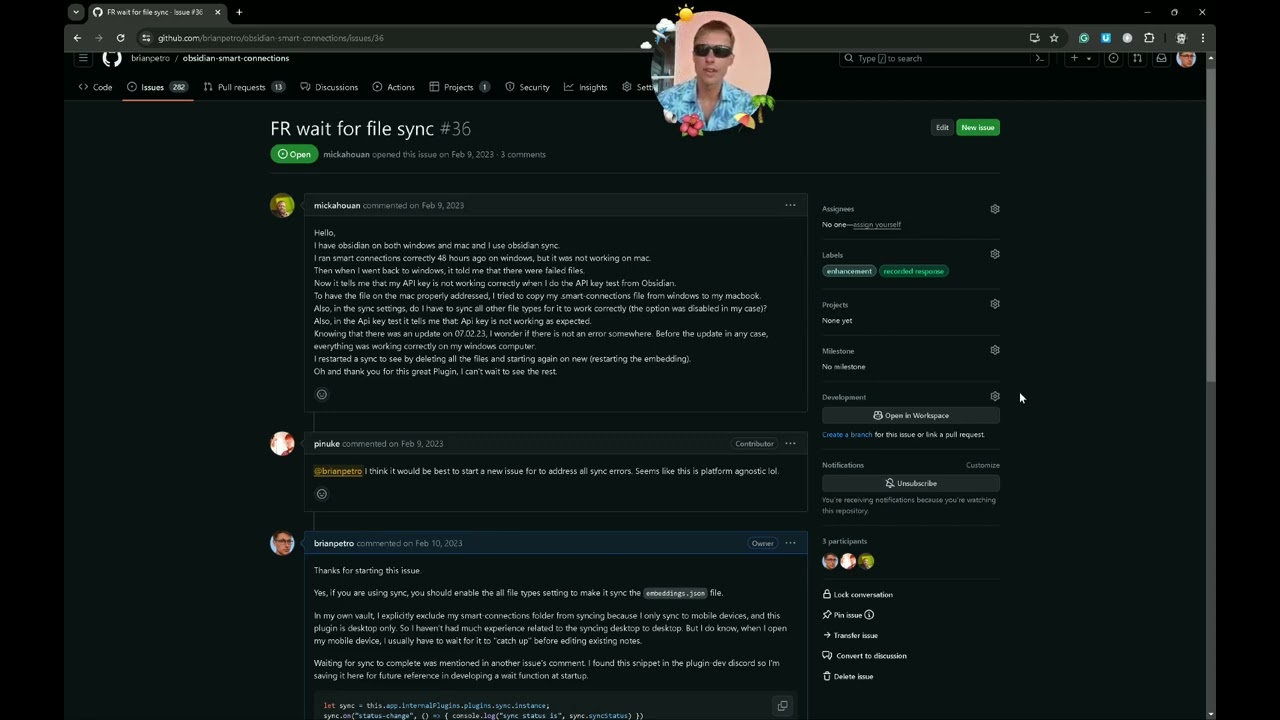
Task: Click the 'assign yourself' link
Action: point(877,225)
